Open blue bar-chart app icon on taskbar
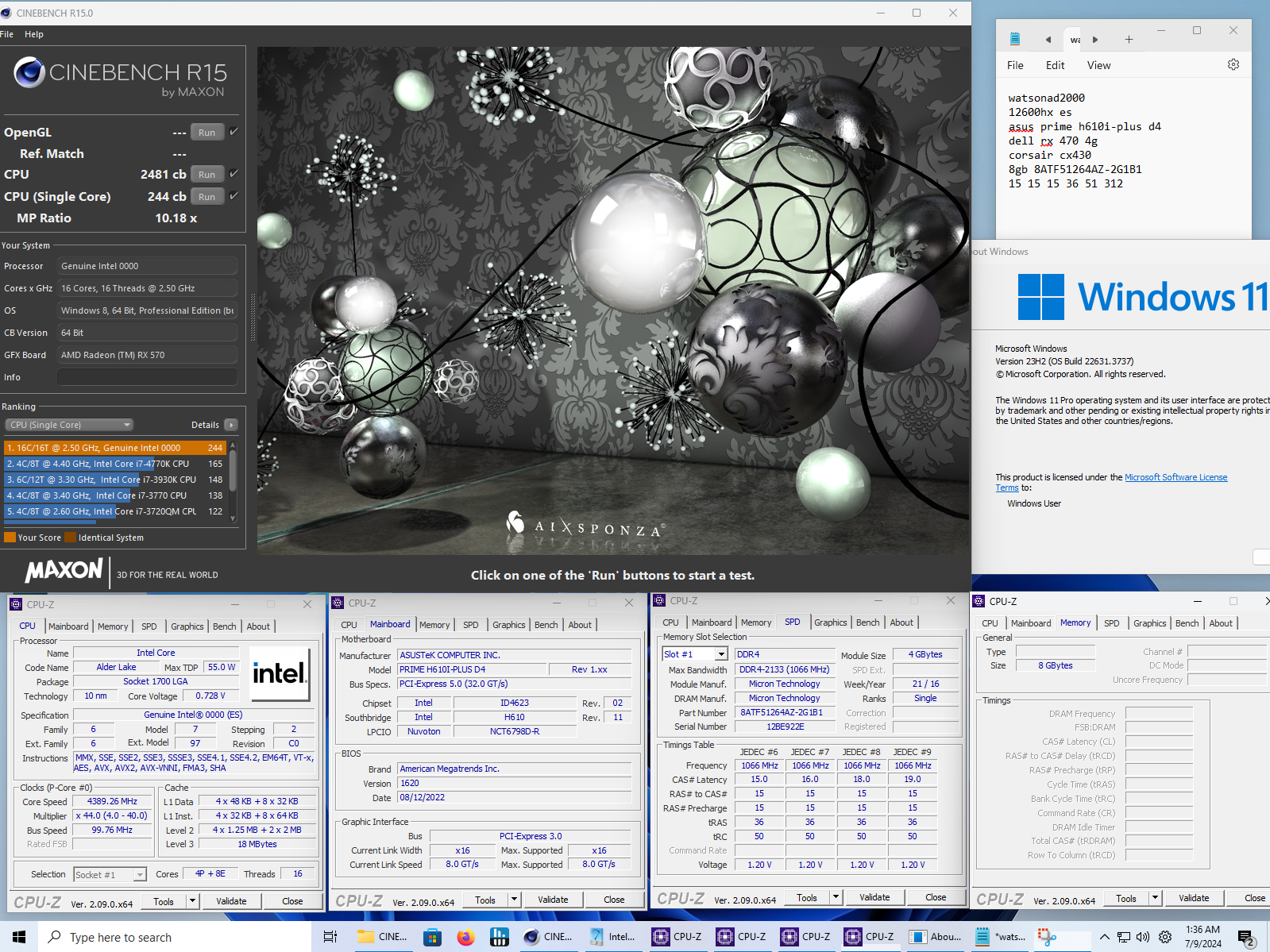This screenshot has width=1270, height=952. coord(499,937)
